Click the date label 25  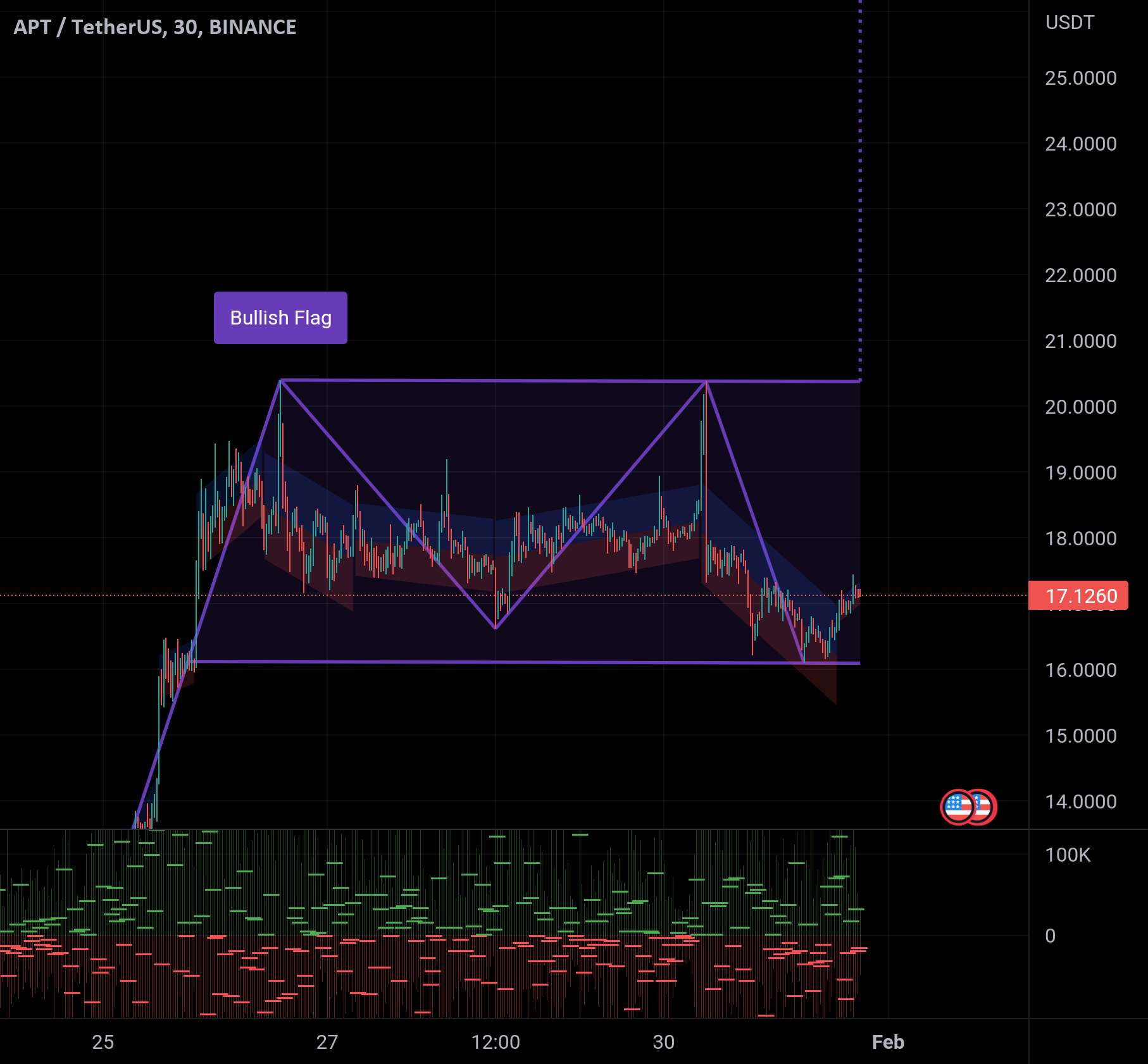coord(103,1042)
